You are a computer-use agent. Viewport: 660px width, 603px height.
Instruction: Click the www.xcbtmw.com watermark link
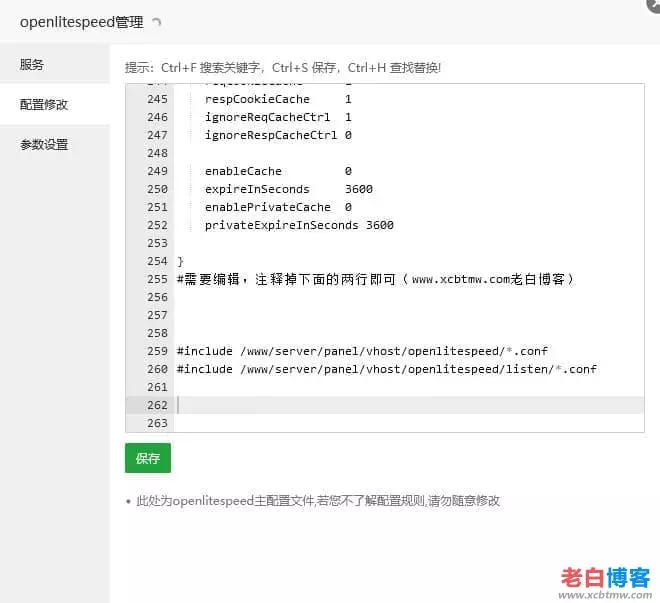tap(604, 594)
